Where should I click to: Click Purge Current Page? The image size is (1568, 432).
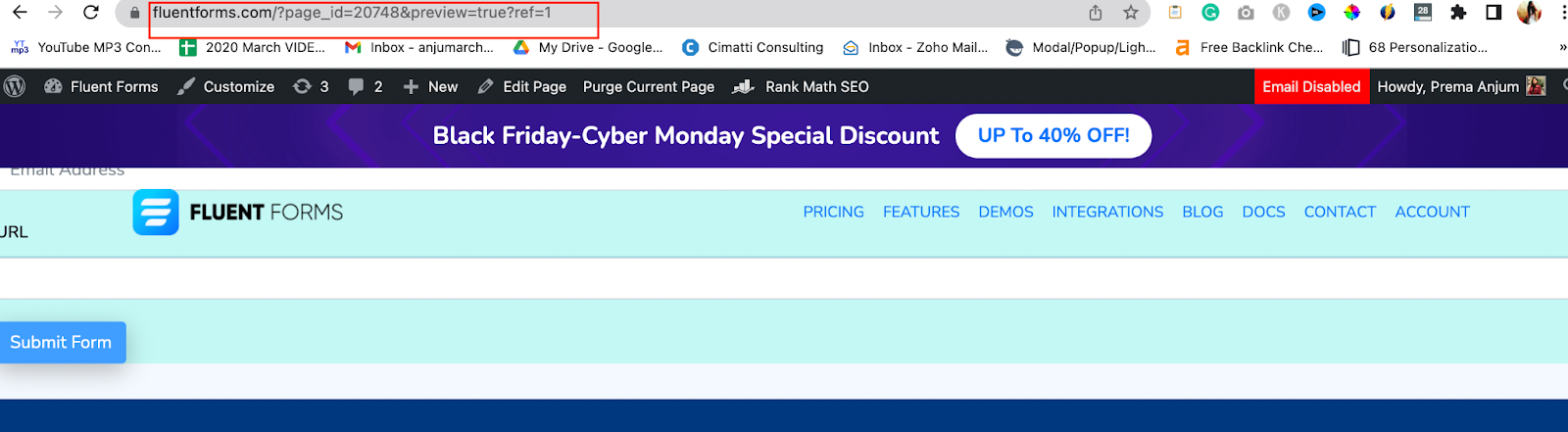[x=649, y=86]
